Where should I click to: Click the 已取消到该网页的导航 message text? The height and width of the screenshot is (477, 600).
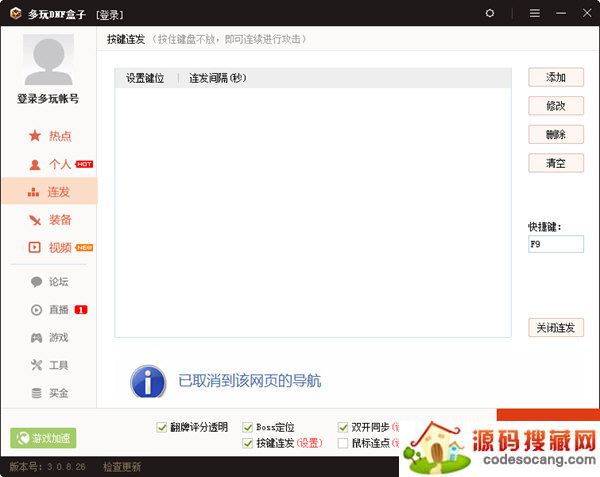click(x=249, y=381)
